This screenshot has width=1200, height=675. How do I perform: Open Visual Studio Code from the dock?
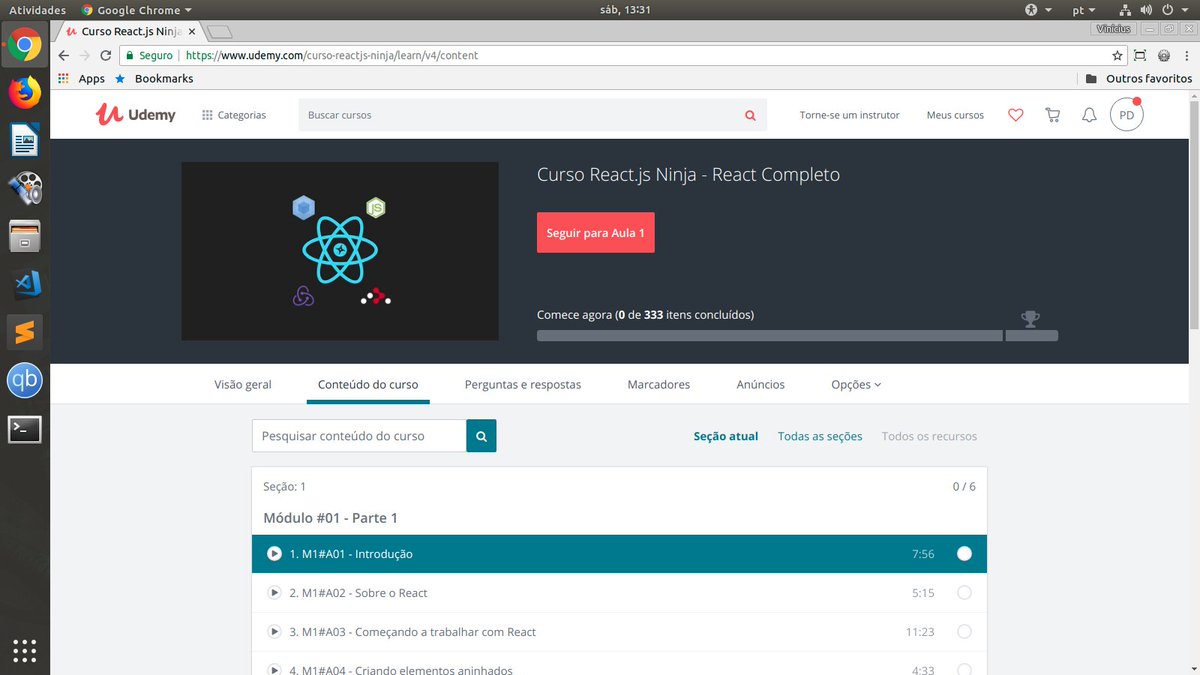[x=24, y=284]
